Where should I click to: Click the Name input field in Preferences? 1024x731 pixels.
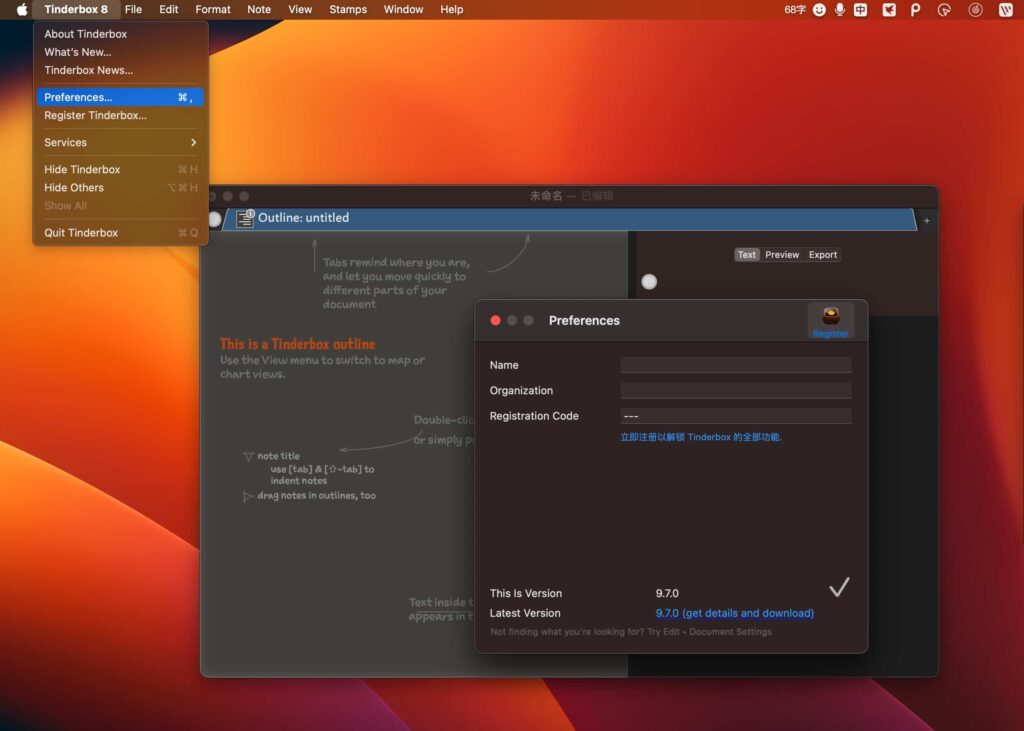pos(736,364)
